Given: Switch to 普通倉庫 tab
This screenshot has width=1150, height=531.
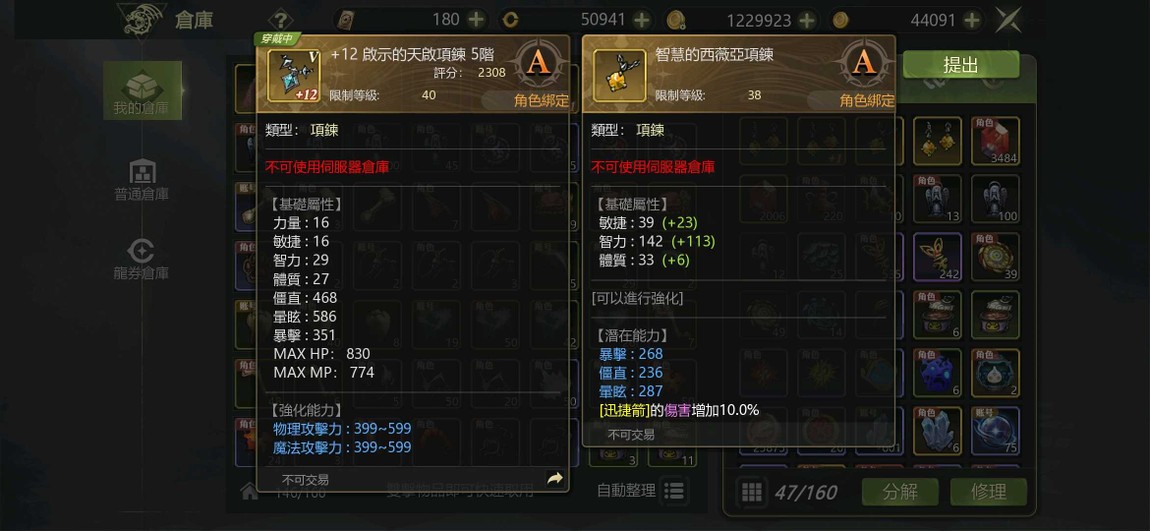Looking at the screenshot, I should 142,180.
